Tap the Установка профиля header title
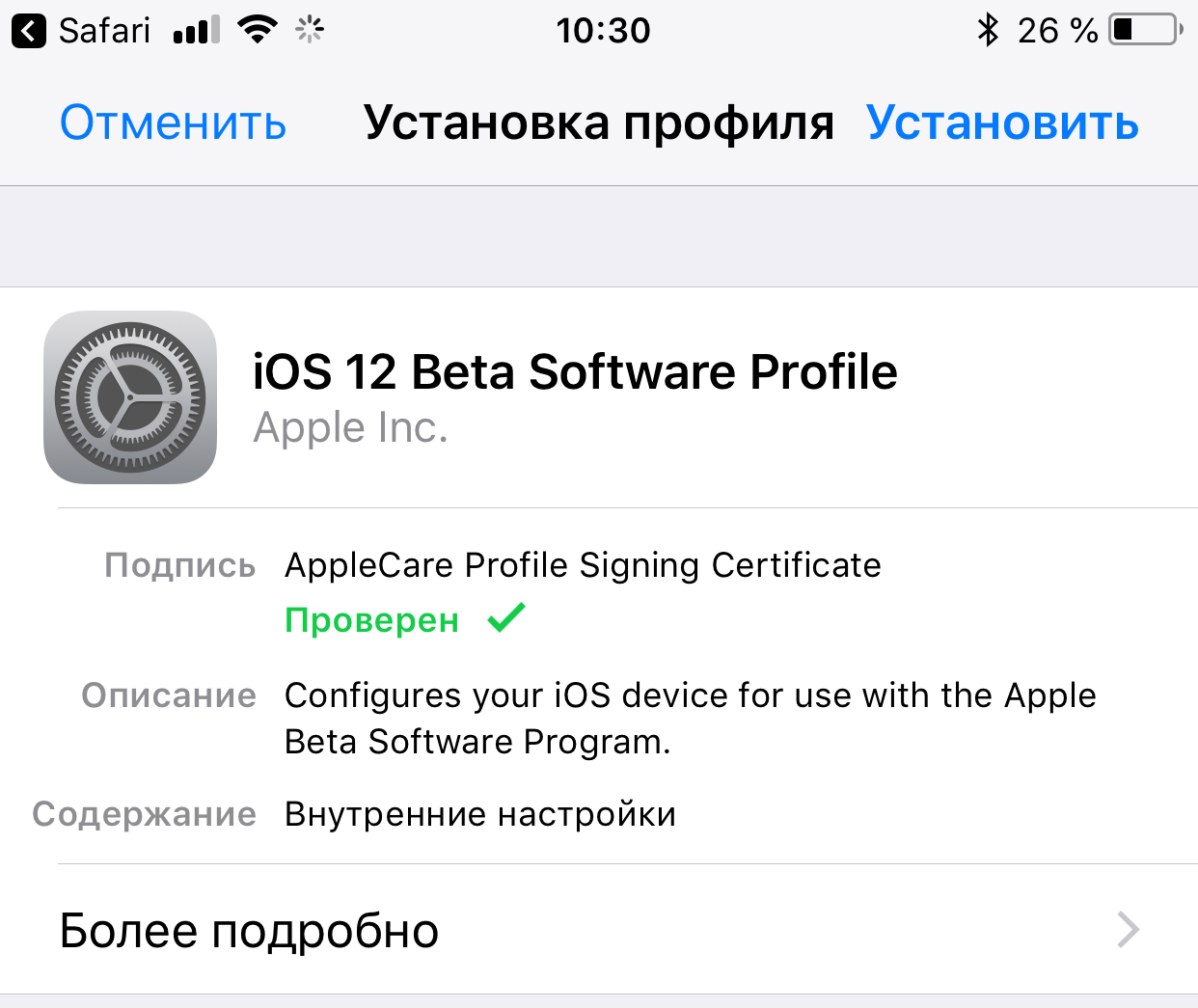The image size is (1198, 1008). point(598,123)
